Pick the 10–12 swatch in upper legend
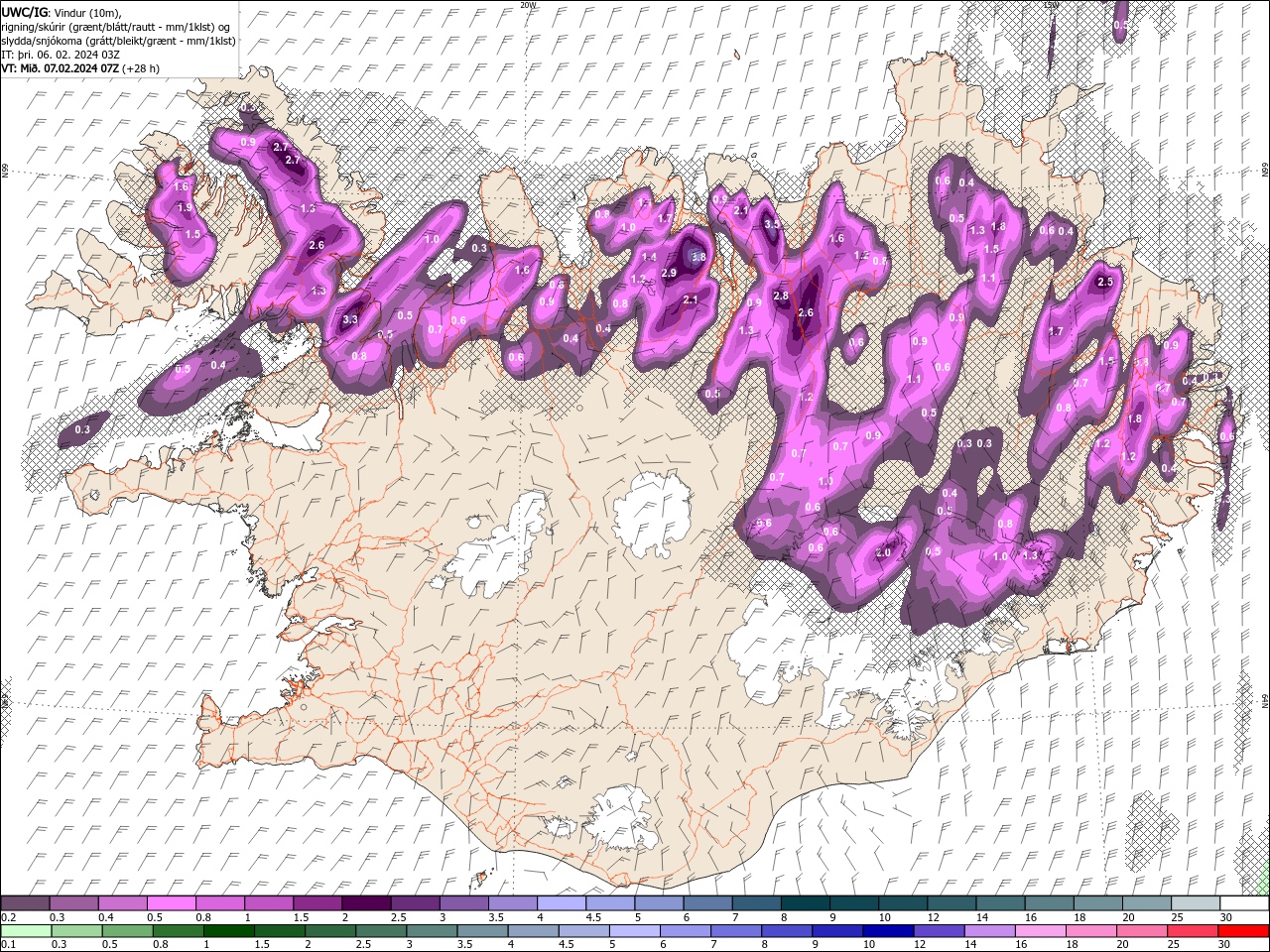 [902, 903]
